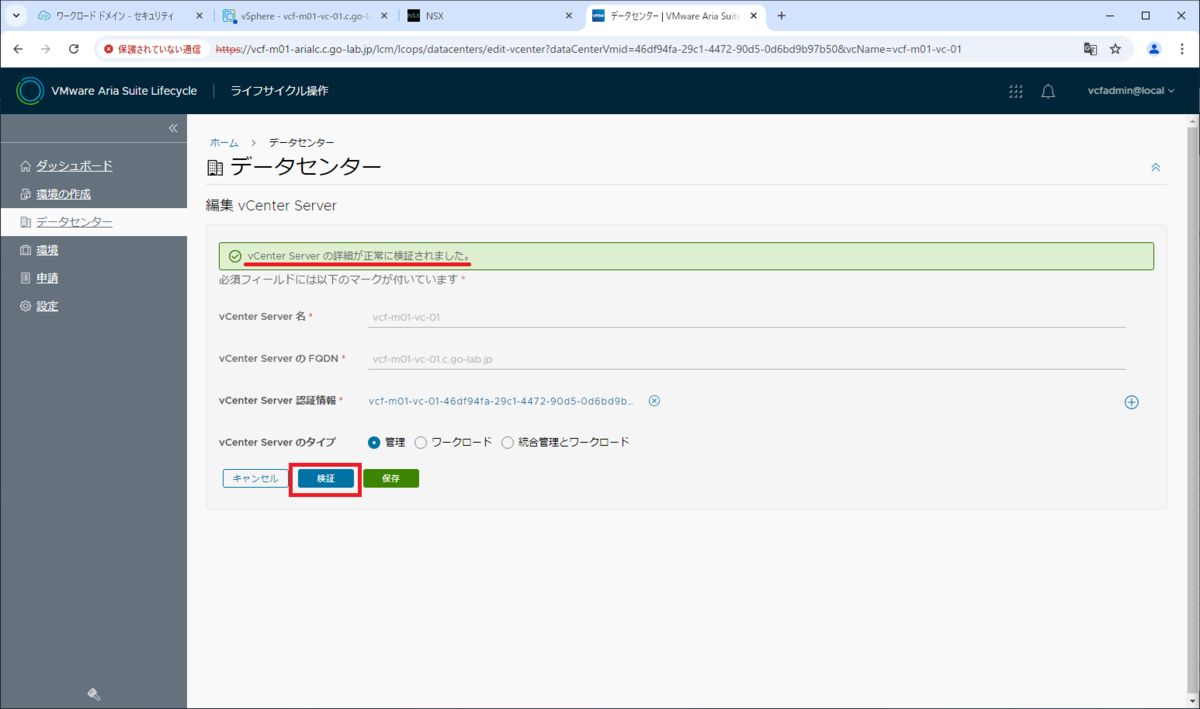Viewport: 1200px width, 709px height.
Task: Click the vCenter Server 名 field
Action: (x=746, y=317)
